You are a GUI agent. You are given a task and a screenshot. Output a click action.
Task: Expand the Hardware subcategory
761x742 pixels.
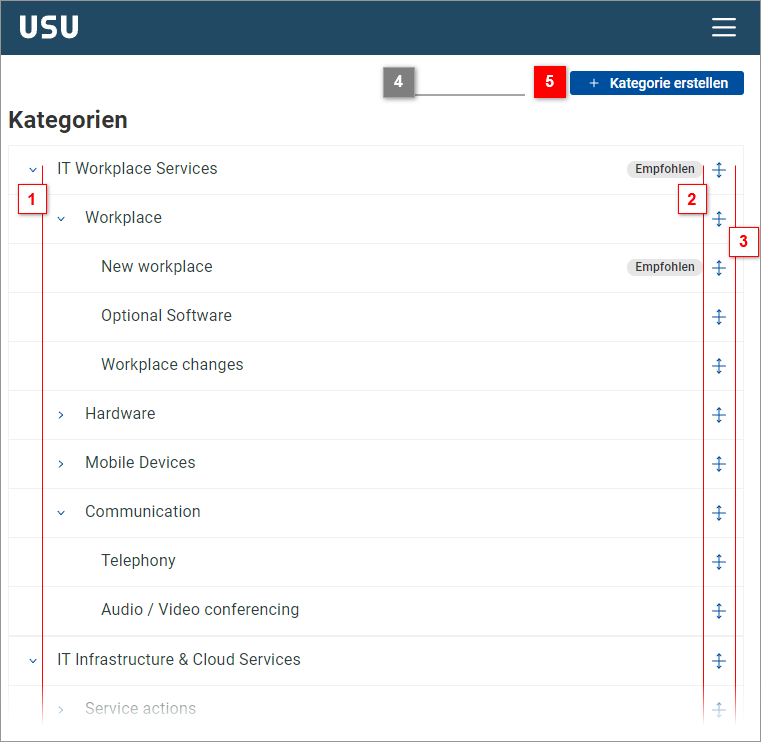(x=61, y=415)
